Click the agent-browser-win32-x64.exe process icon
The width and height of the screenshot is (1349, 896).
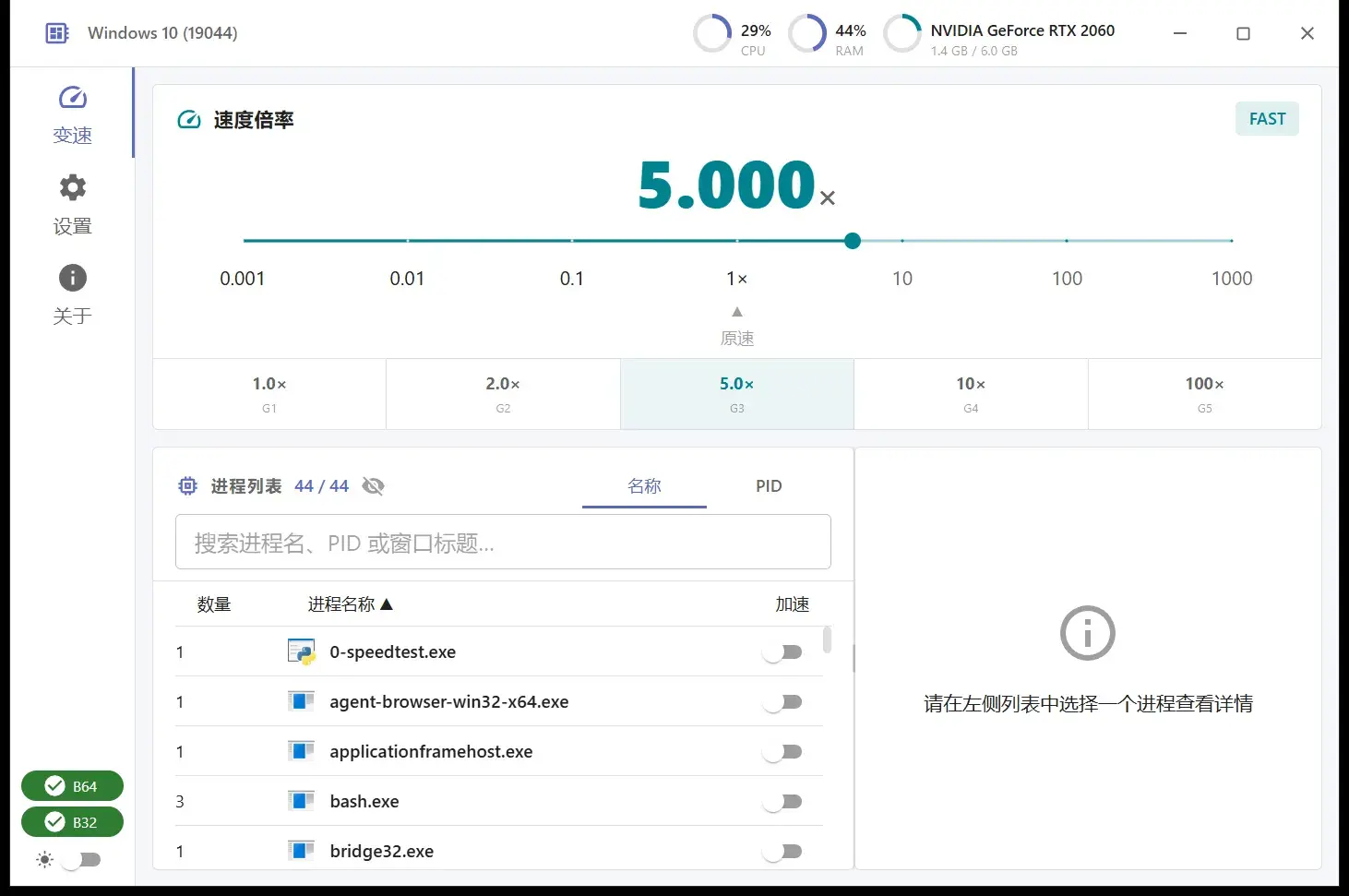coord(301,701)
